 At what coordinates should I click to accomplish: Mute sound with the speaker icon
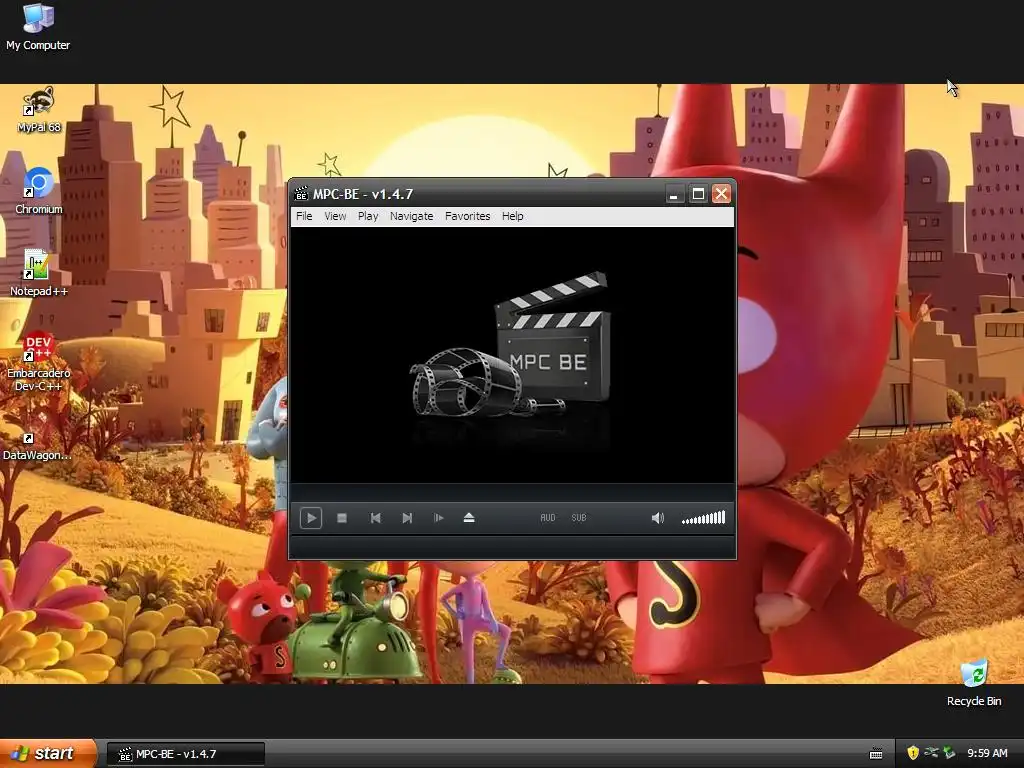[x=658, y=518]
